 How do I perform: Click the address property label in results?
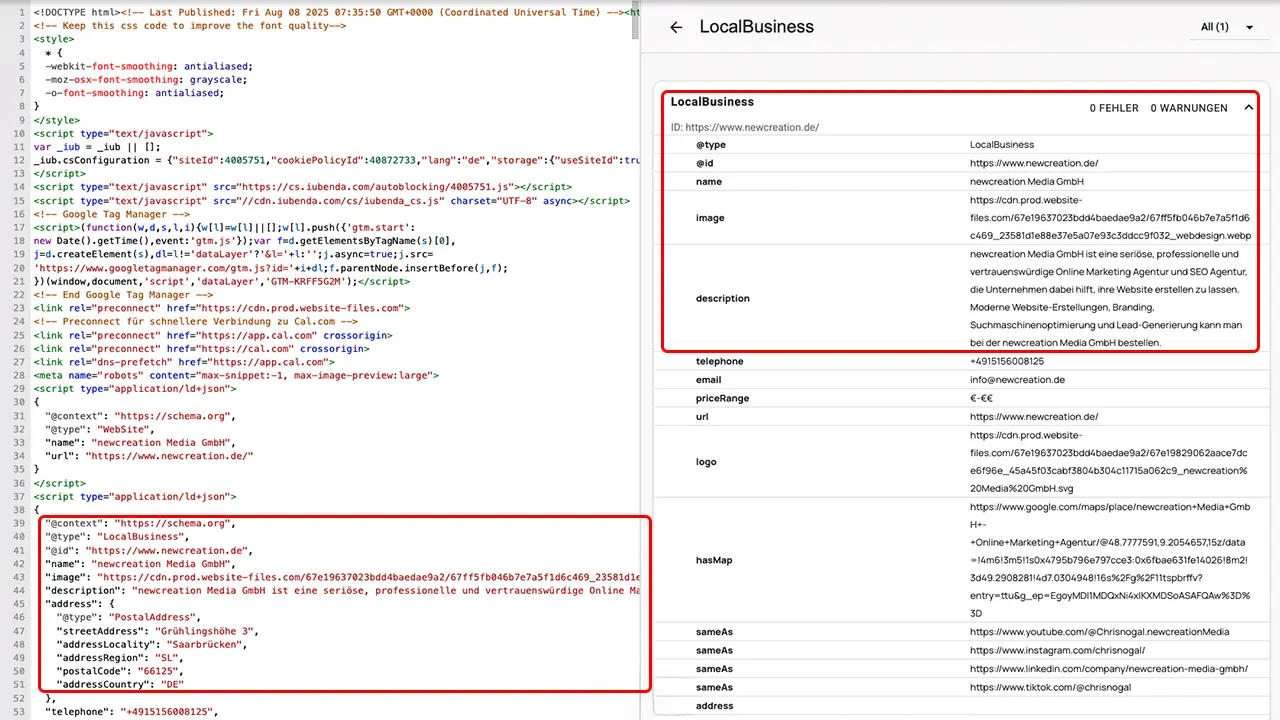[x=714, y=706]
